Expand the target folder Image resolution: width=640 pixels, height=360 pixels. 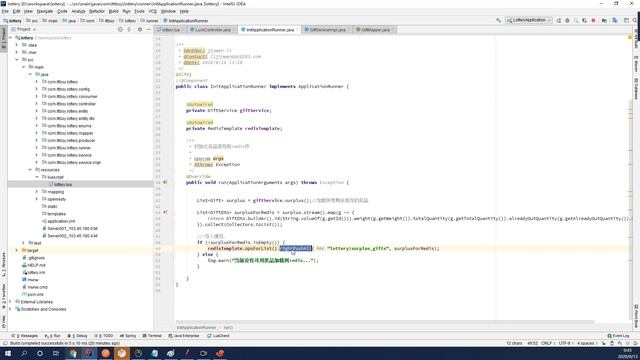click(x=17, y=250)
